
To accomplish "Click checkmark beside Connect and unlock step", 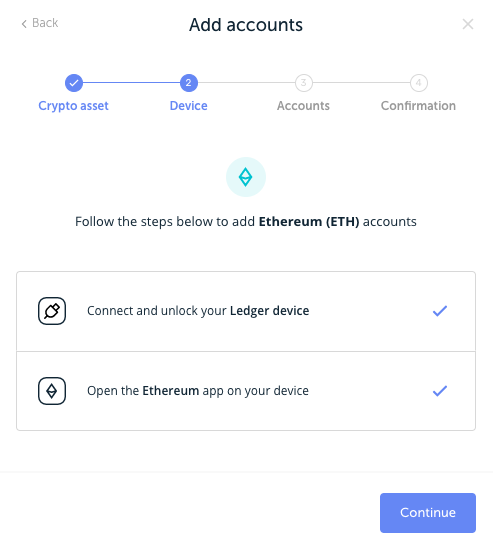I will point(440,311).
